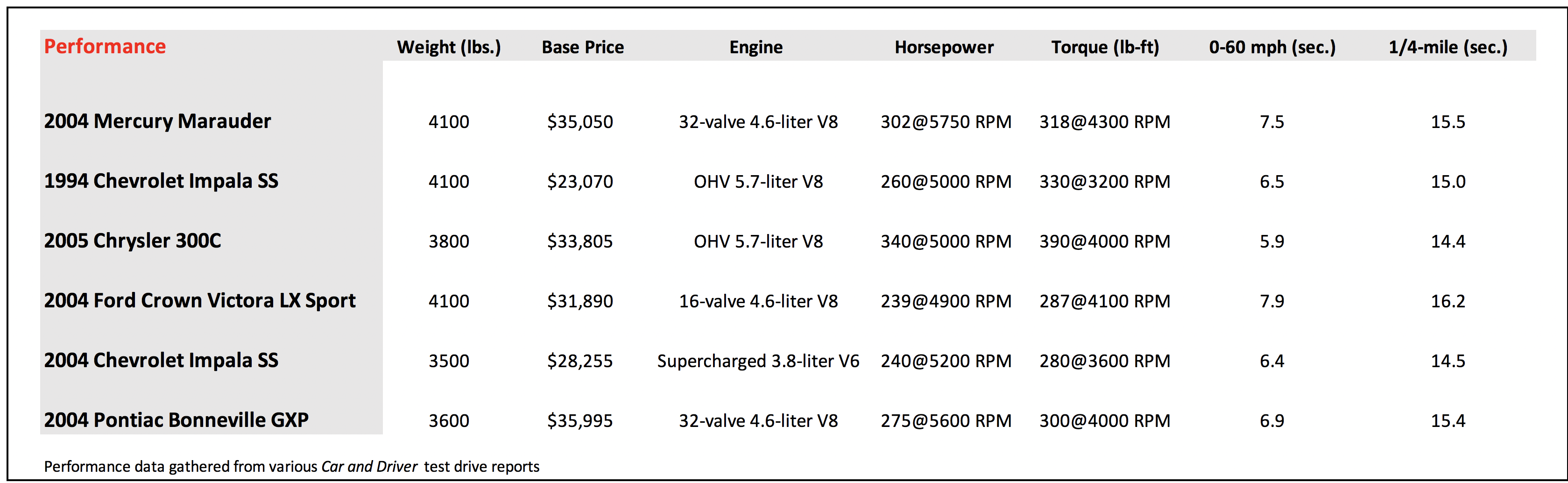Select the $35,050 base price cell
The height and width of the screenshot is (483, 1568).
(579, 122)
